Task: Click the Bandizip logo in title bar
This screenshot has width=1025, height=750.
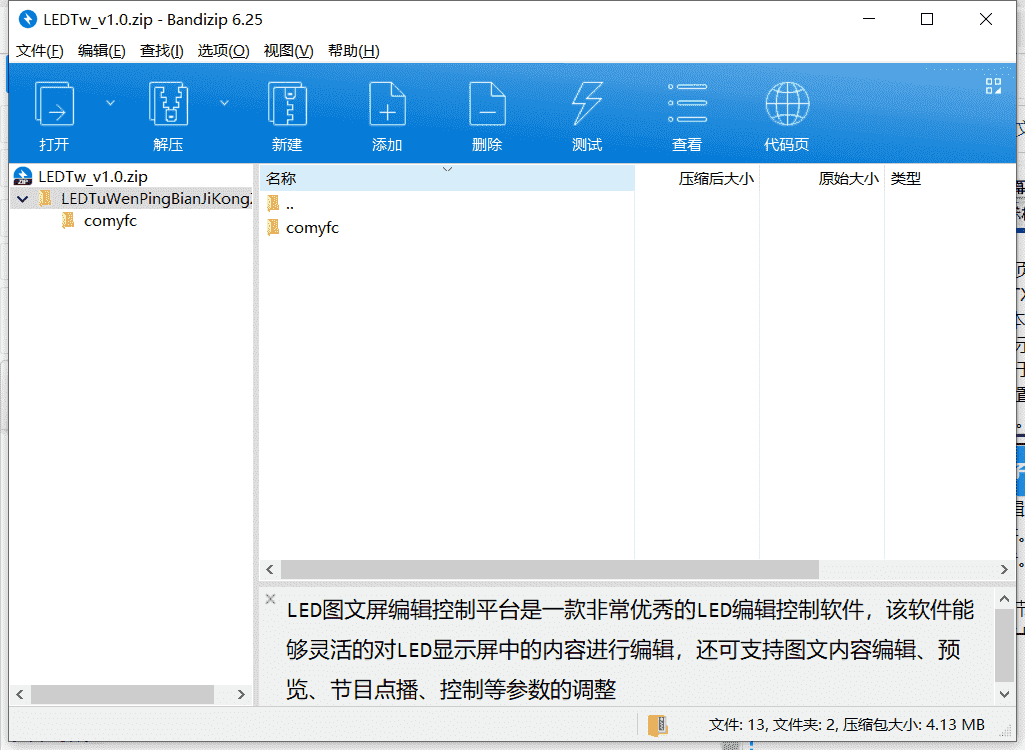Action: (x=27, y=20)
